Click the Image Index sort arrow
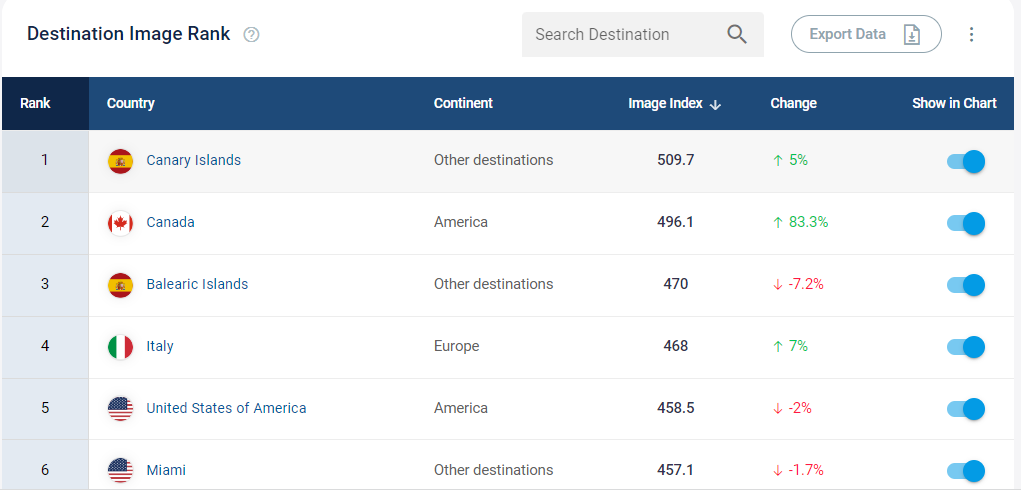Screen dimensions: 1021x497 715,104
